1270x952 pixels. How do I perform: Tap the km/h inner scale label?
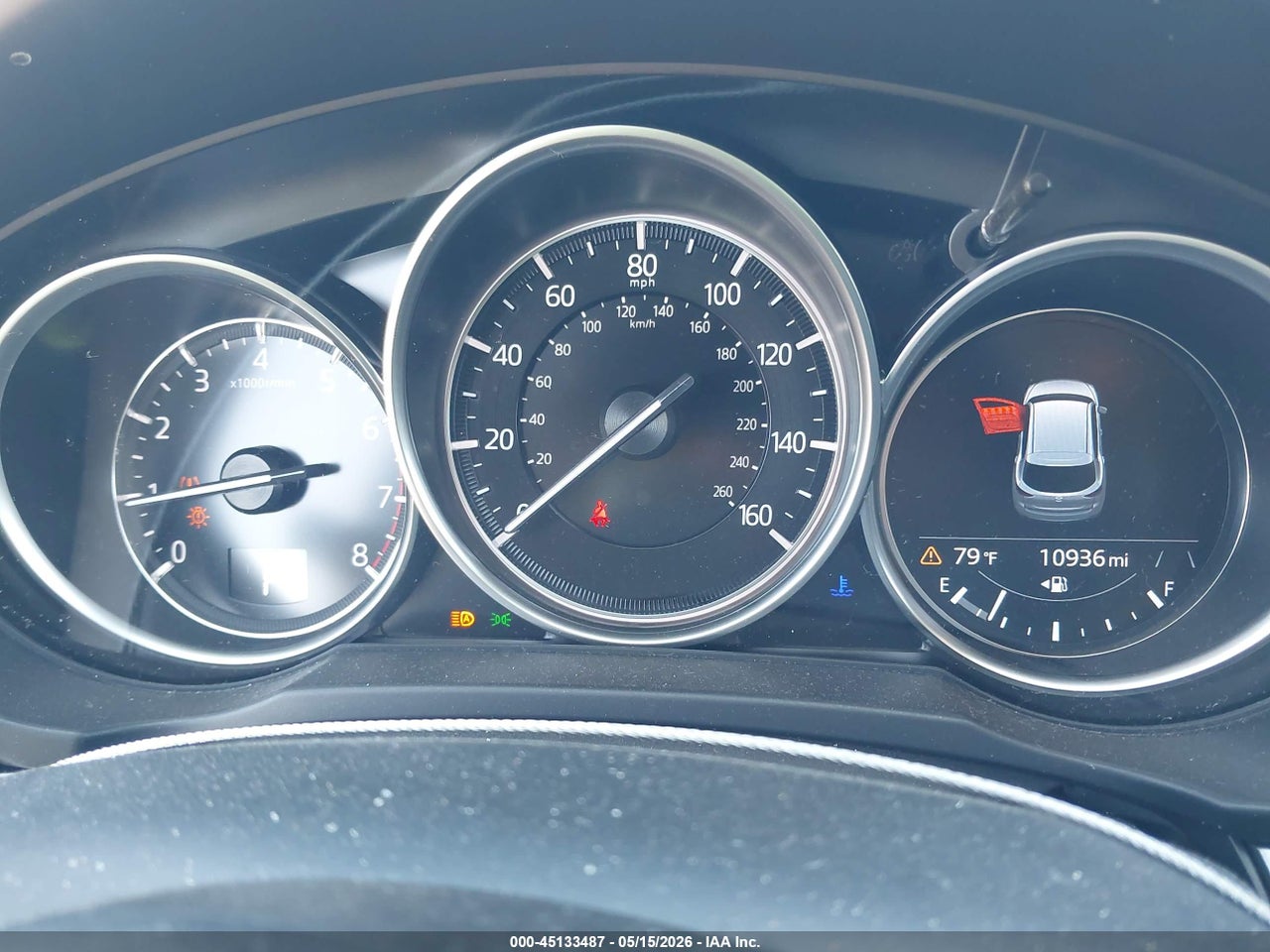tap(643, 323)
